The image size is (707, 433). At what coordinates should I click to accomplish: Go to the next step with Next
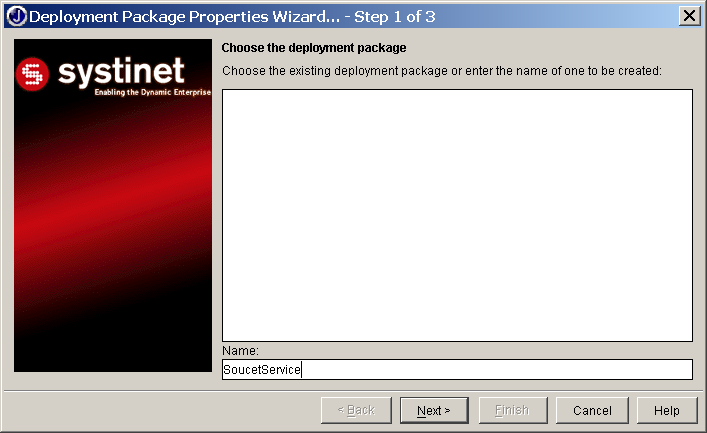[x=434, y=410]
